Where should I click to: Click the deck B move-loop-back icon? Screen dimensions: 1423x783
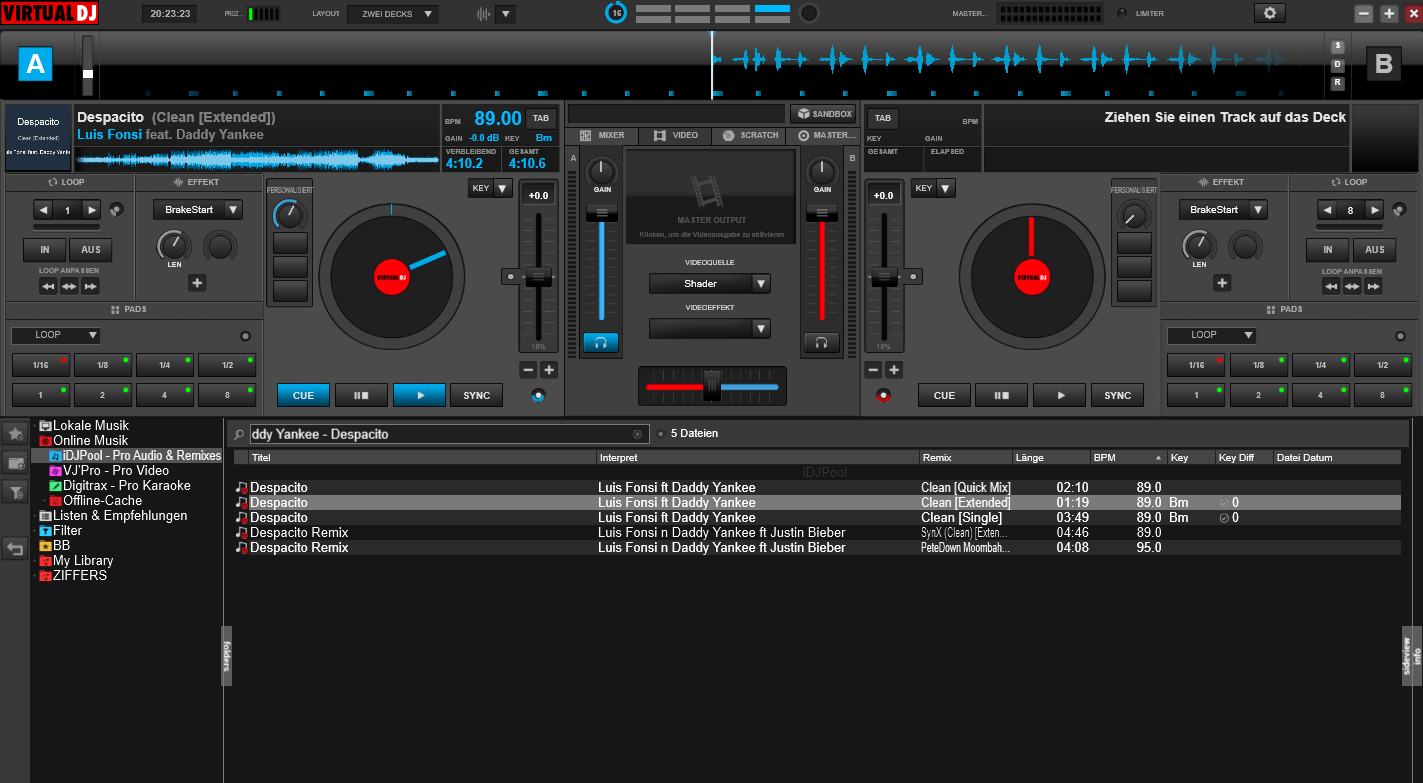click(1331, 287)
